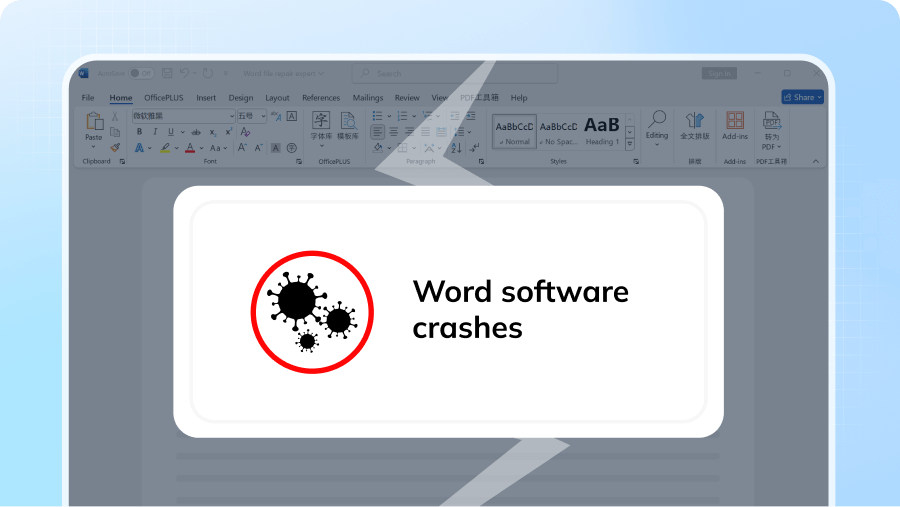Click the Sort A-Z icon
The image size is (900, 507).
coord(456,148)
